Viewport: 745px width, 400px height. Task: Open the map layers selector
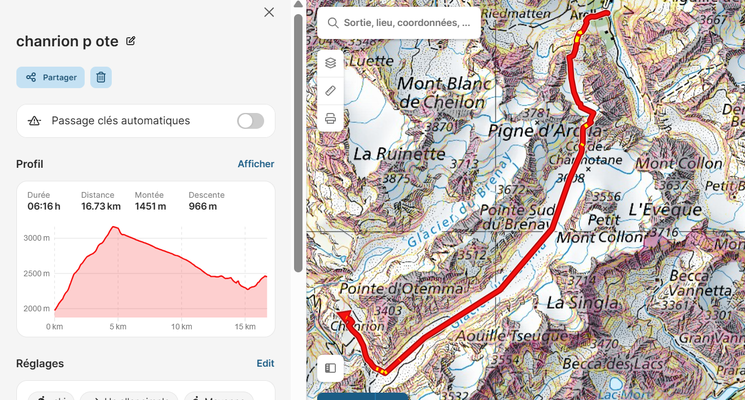click(330, 63)
